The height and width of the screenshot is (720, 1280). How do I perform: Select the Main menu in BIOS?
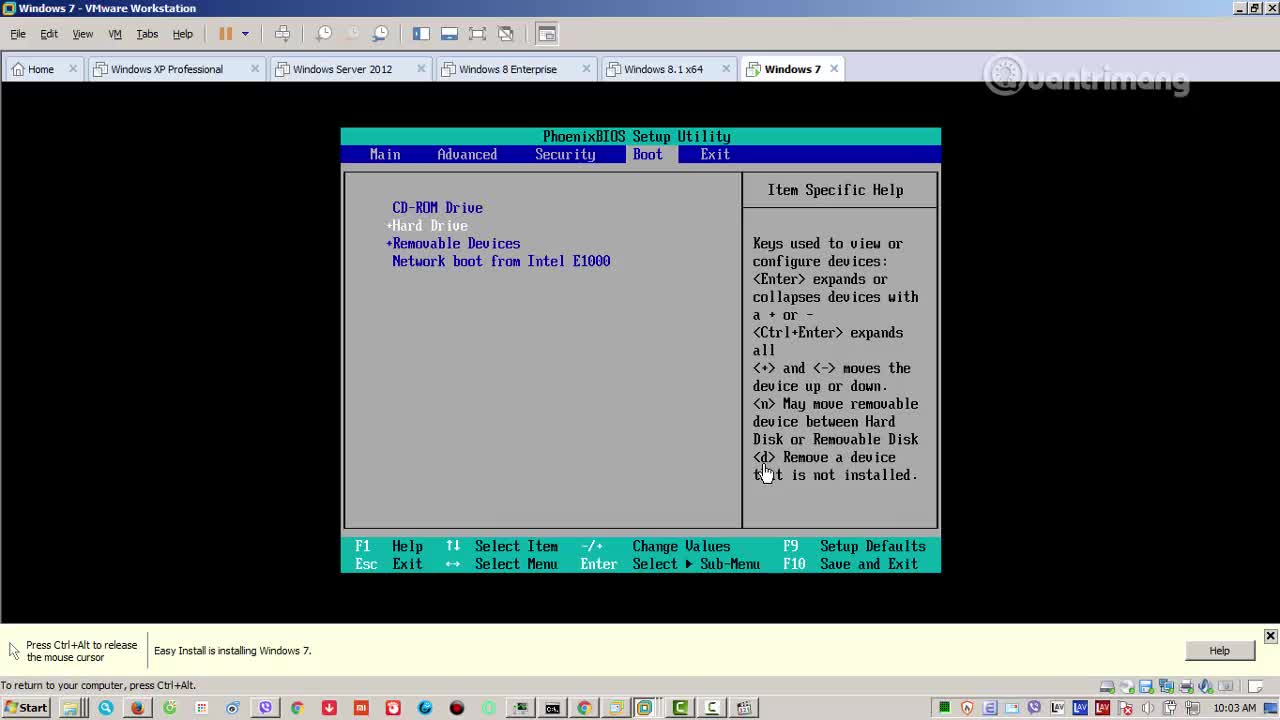[385, 155]
